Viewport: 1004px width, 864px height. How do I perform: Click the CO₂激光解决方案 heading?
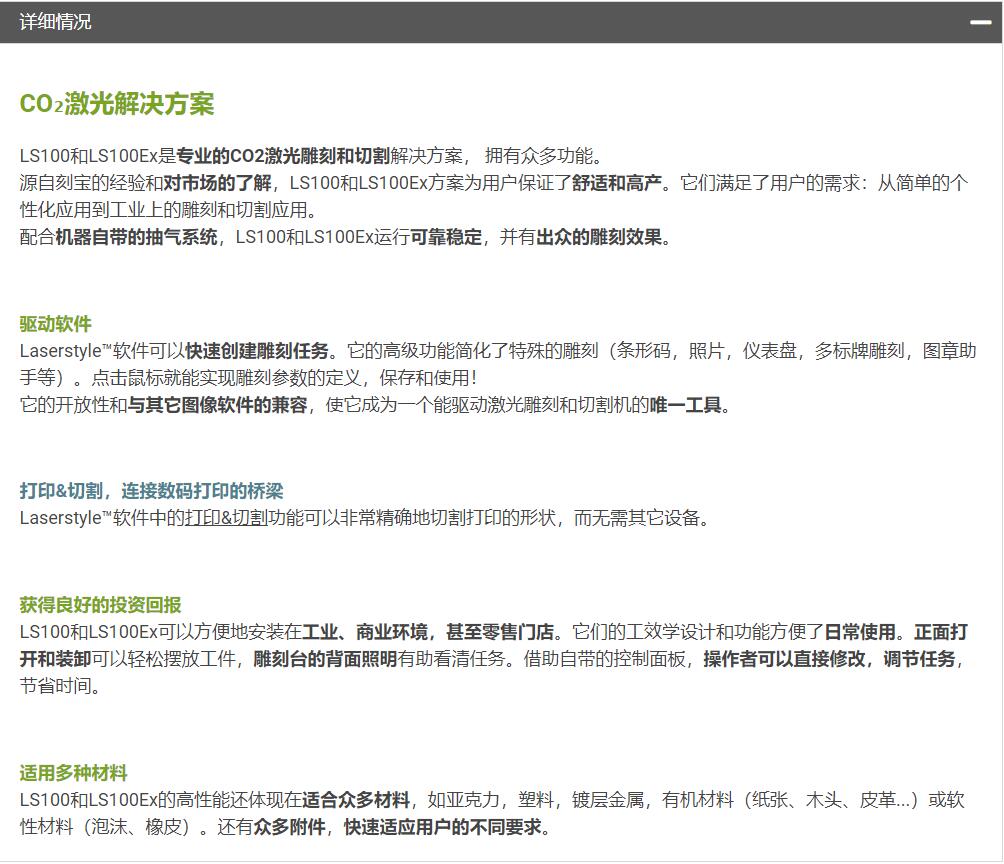point(117,104)
